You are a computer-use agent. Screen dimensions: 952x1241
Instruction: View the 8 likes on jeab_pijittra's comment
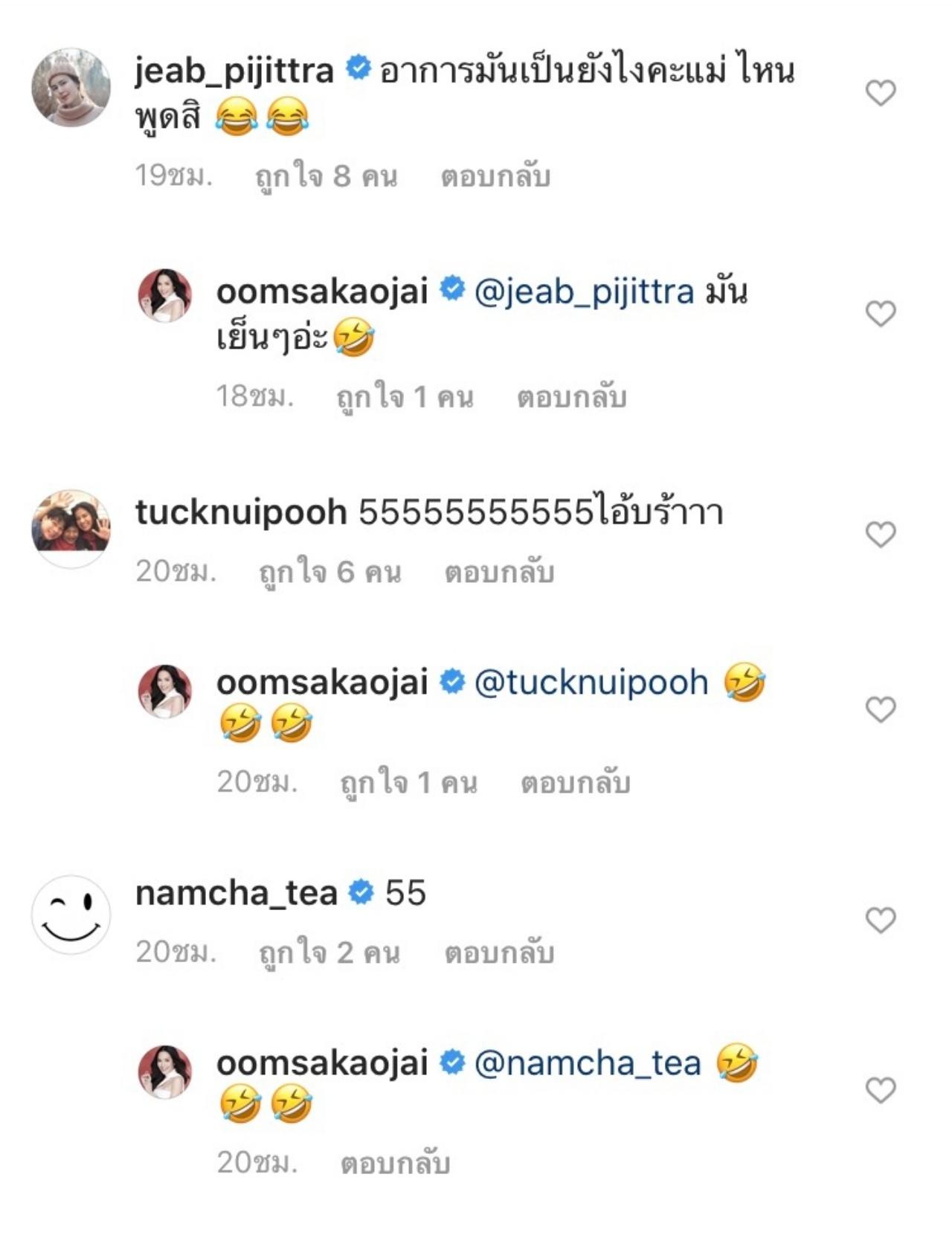[x=327, y=177]
